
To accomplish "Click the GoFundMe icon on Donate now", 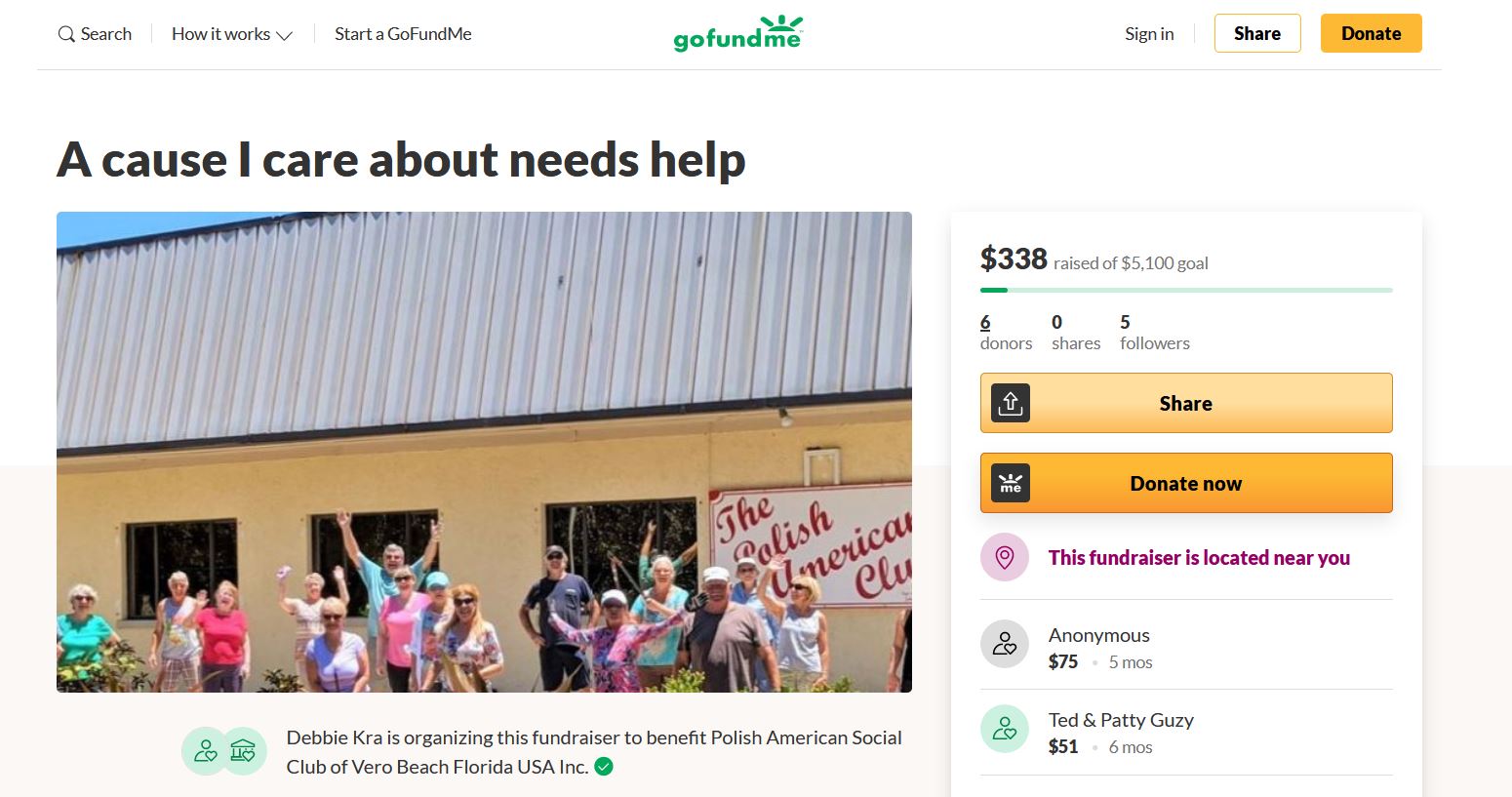I will (x=1011, y=483).
